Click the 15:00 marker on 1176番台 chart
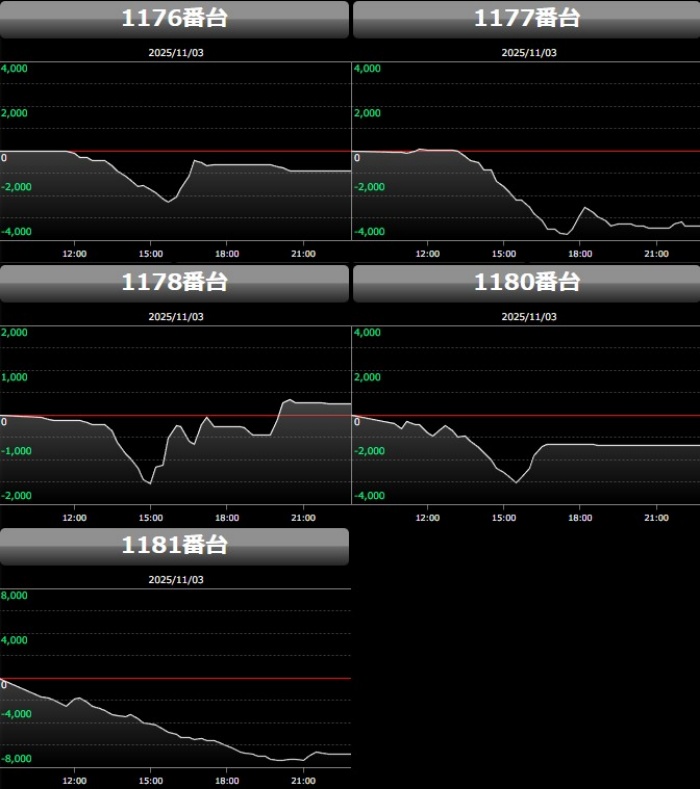 click(x=151, y=253)
